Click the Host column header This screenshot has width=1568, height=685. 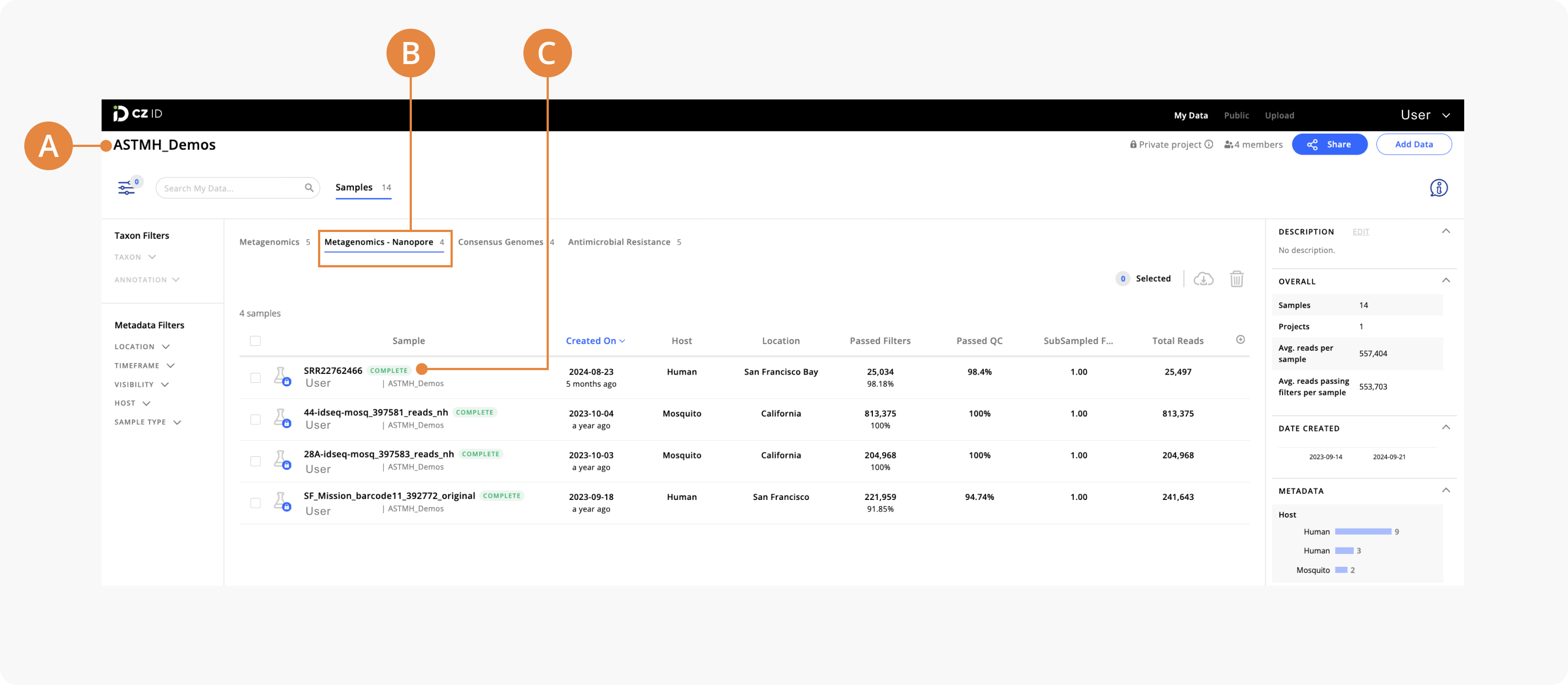tap(681, 341)
